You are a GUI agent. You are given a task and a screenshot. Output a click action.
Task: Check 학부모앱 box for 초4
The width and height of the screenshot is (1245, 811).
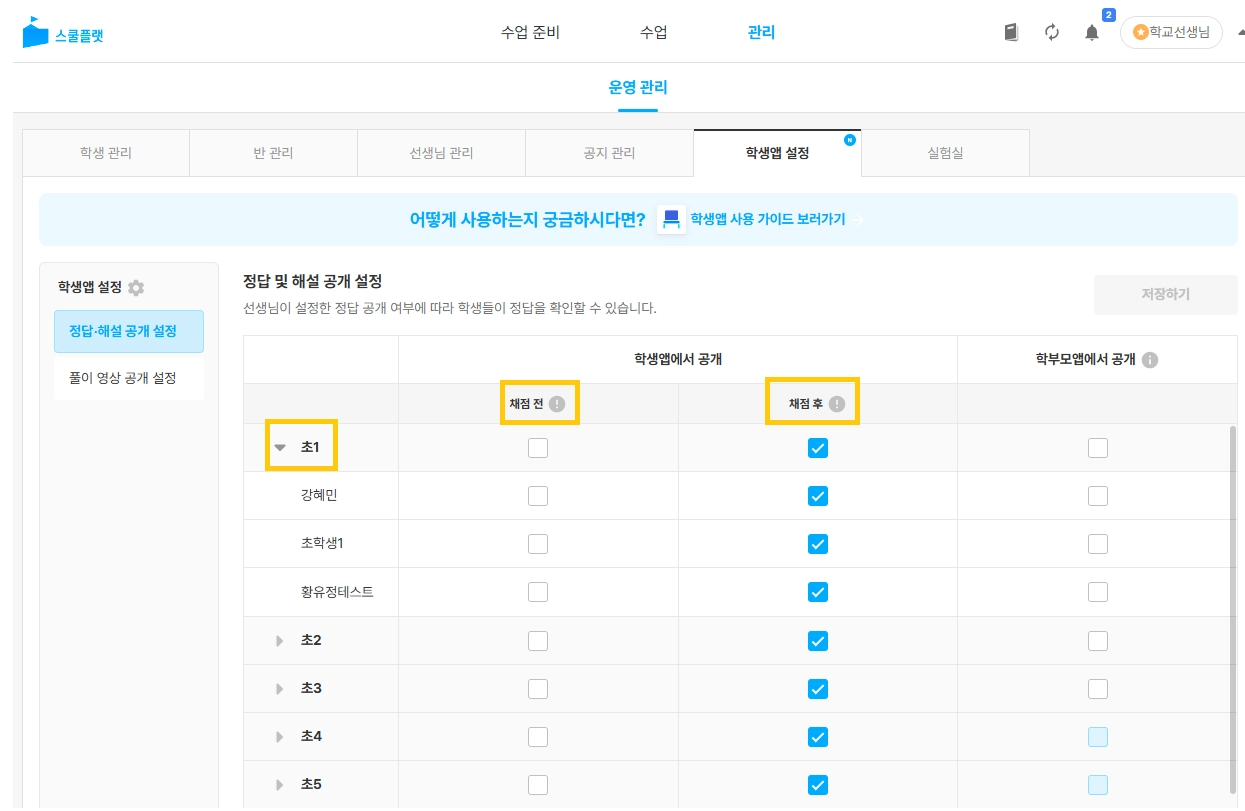1098,737
